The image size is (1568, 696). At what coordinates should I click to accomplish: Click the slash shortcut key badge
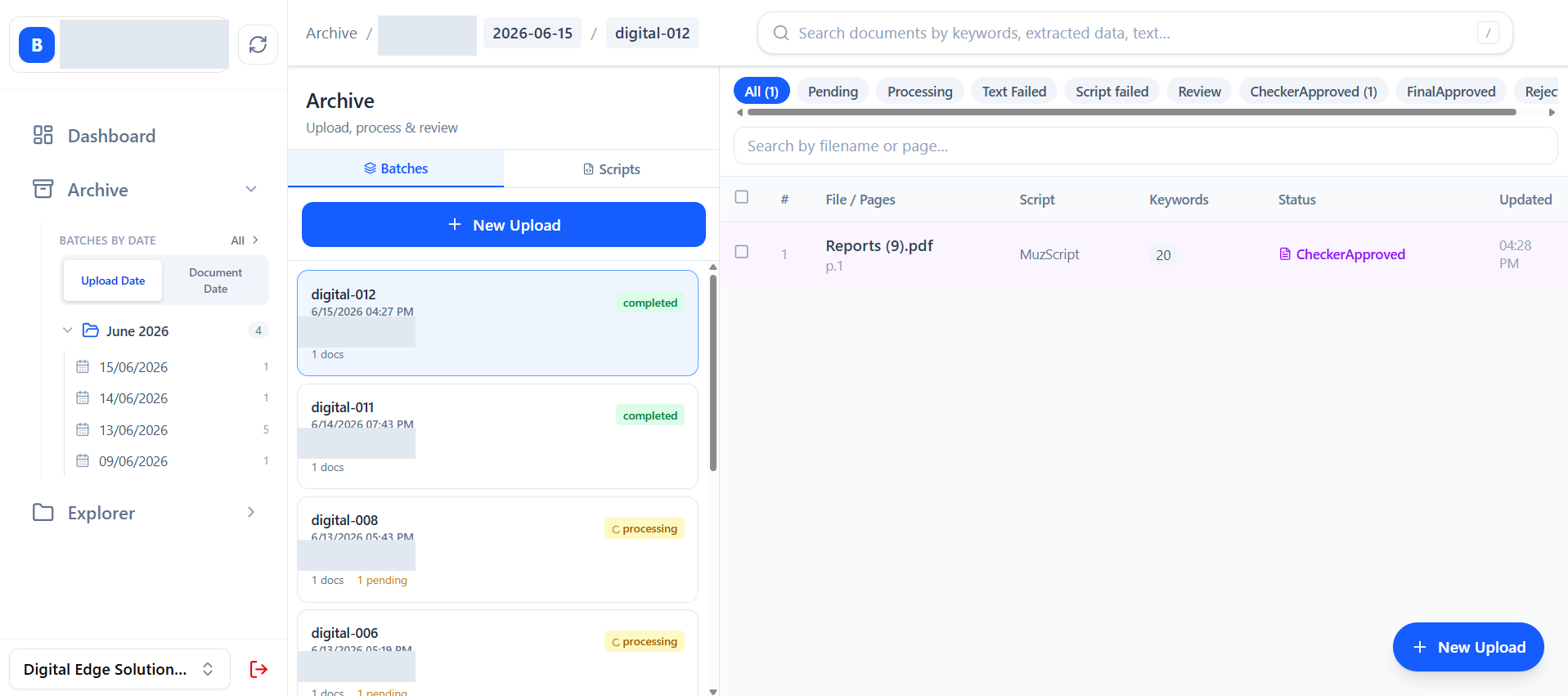pyautogui.click(x=1488, y=33)
